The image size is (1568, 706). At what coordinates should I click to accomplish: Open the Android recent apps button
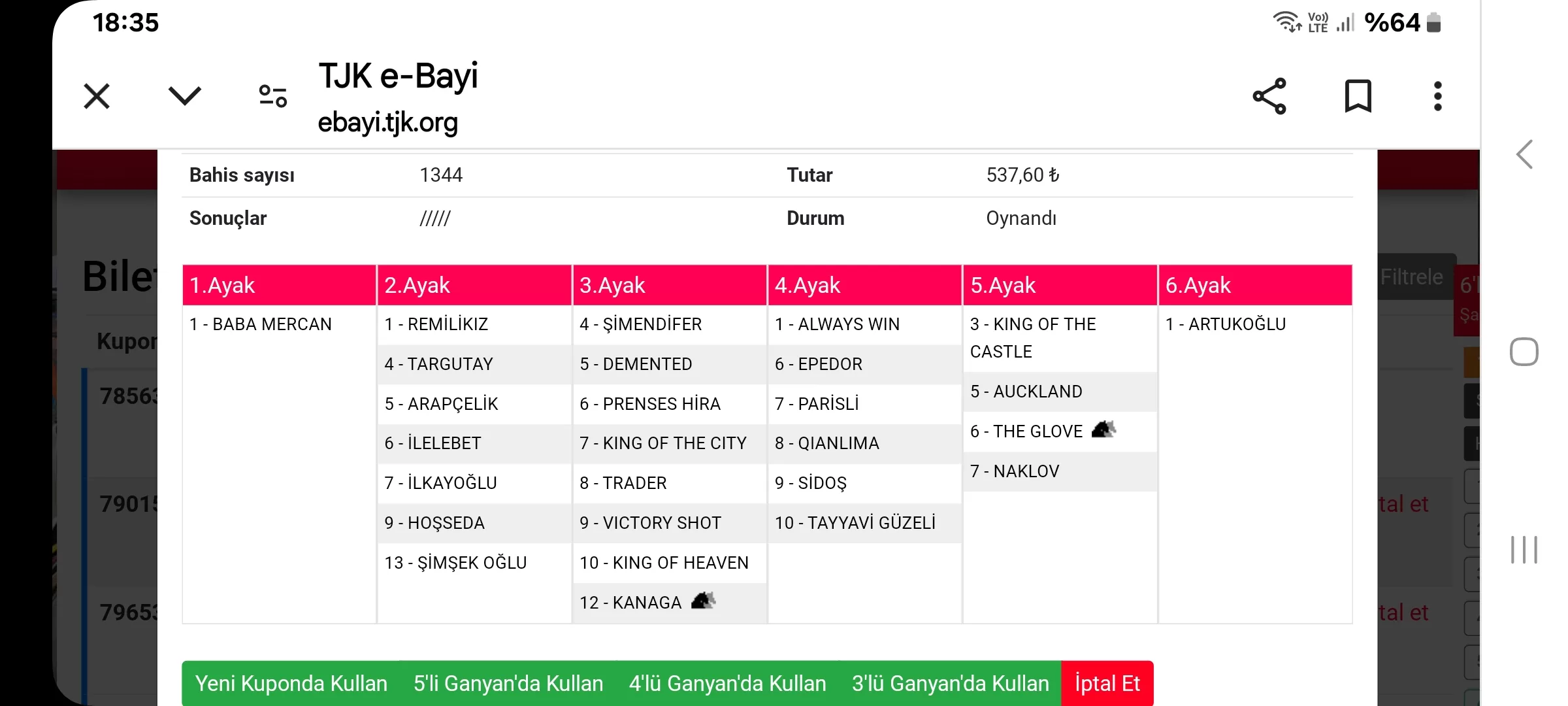pos(1524,549)
